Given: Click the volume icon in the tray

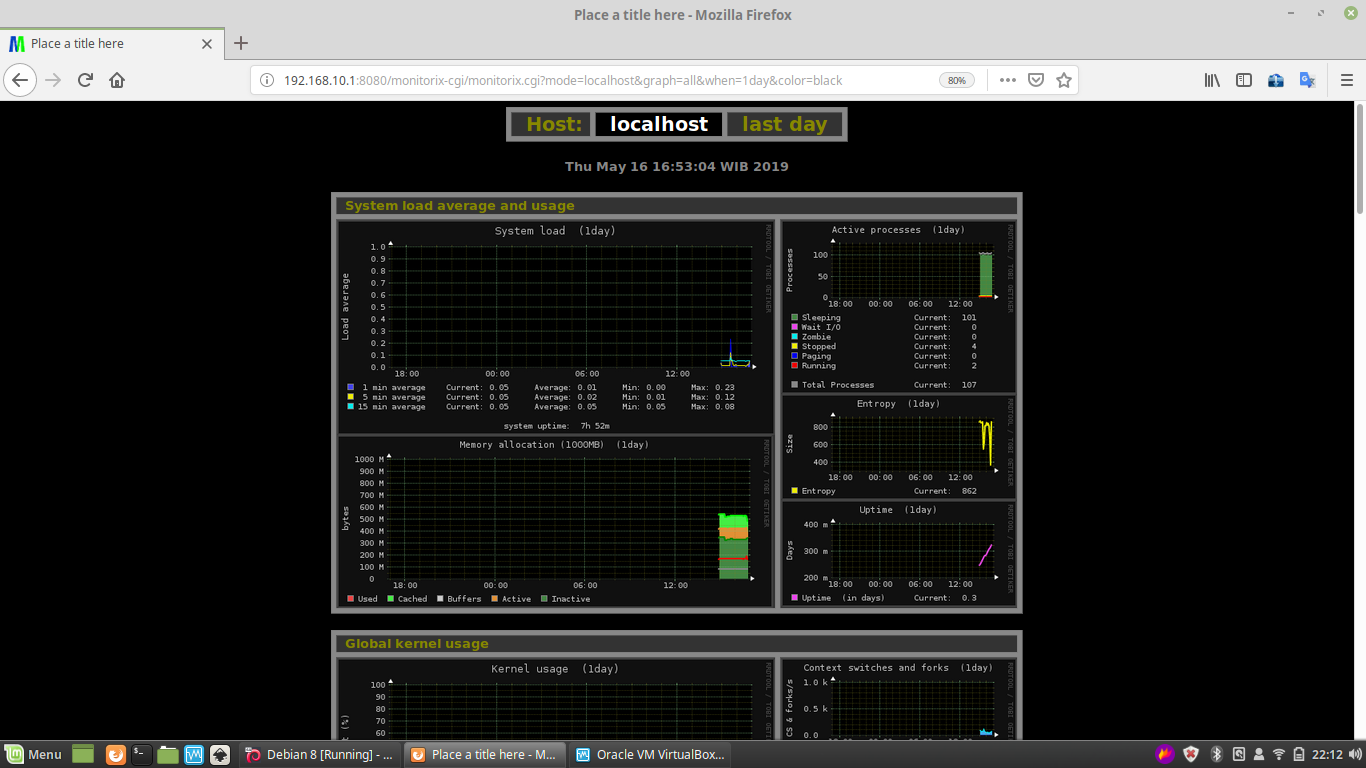Looking at the screenshot, I should 1355,754.
